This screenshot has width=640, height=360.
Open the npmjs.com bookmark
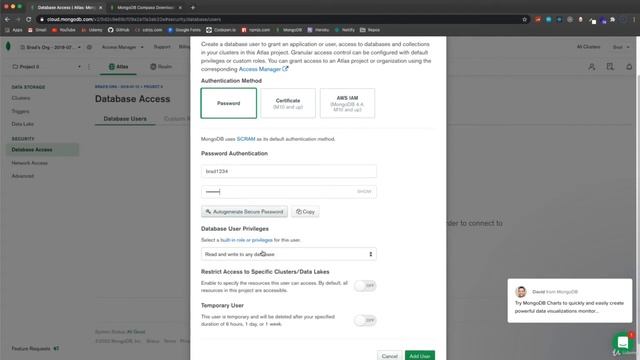pos(256,30)
